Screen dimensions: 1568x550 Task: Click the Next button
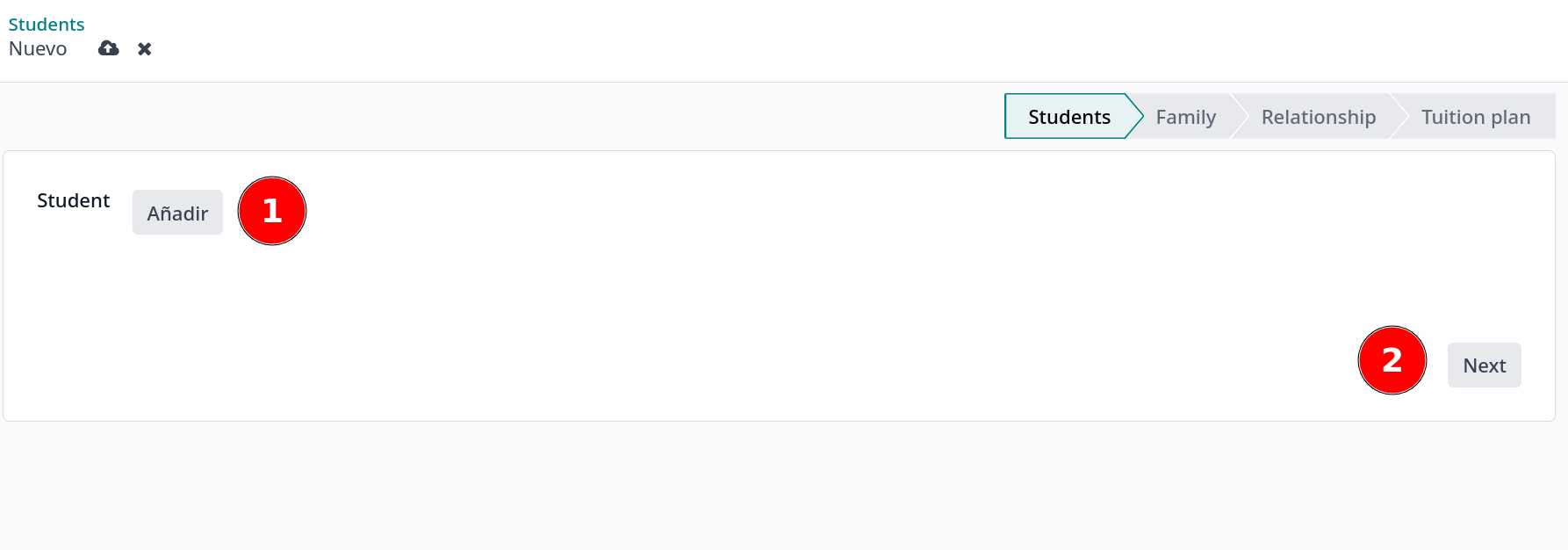point(1484,365)
